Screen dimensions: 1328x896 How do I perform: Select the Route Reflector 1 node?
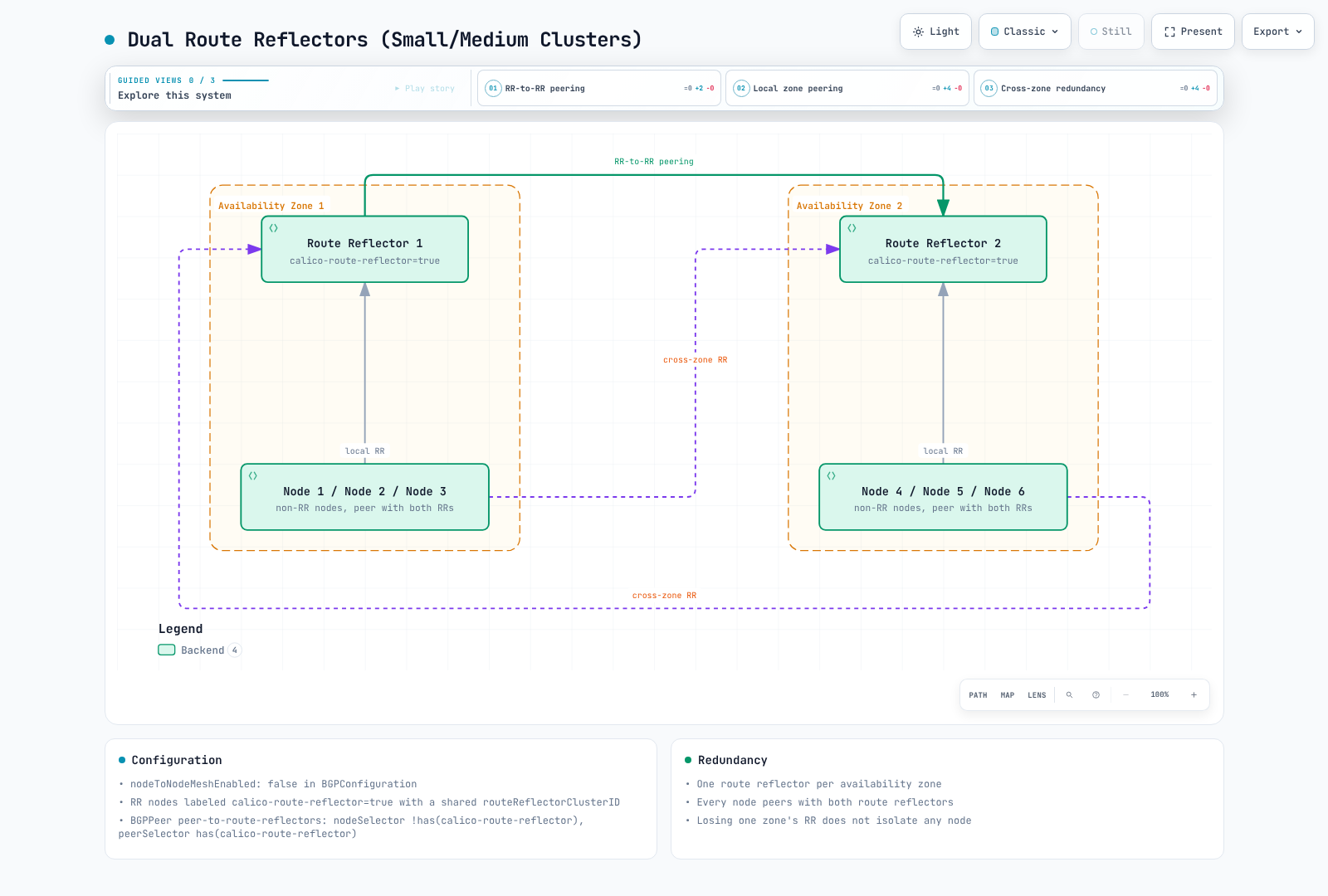pyautogui.click(x=365, y=249)
